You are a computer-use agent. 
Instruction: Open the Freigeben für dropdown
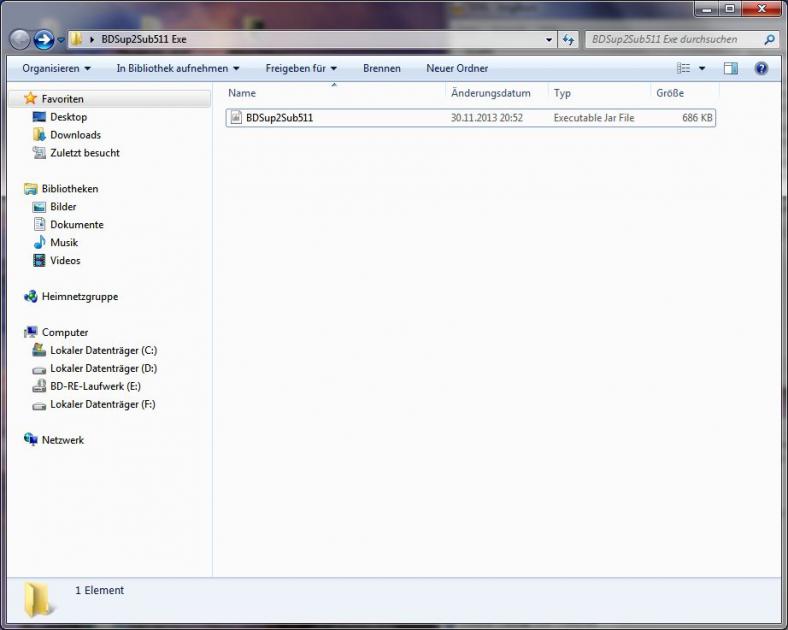point(301,68)
